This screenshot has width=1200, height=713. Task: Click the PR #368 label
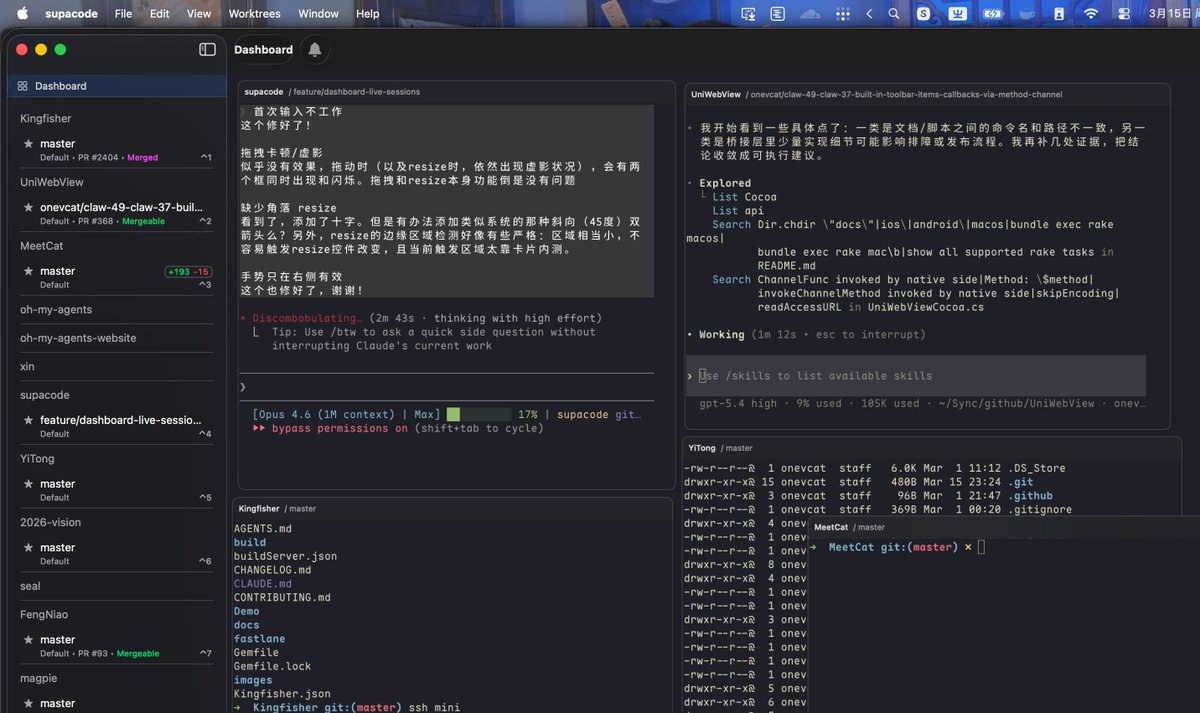pos(97,221)
